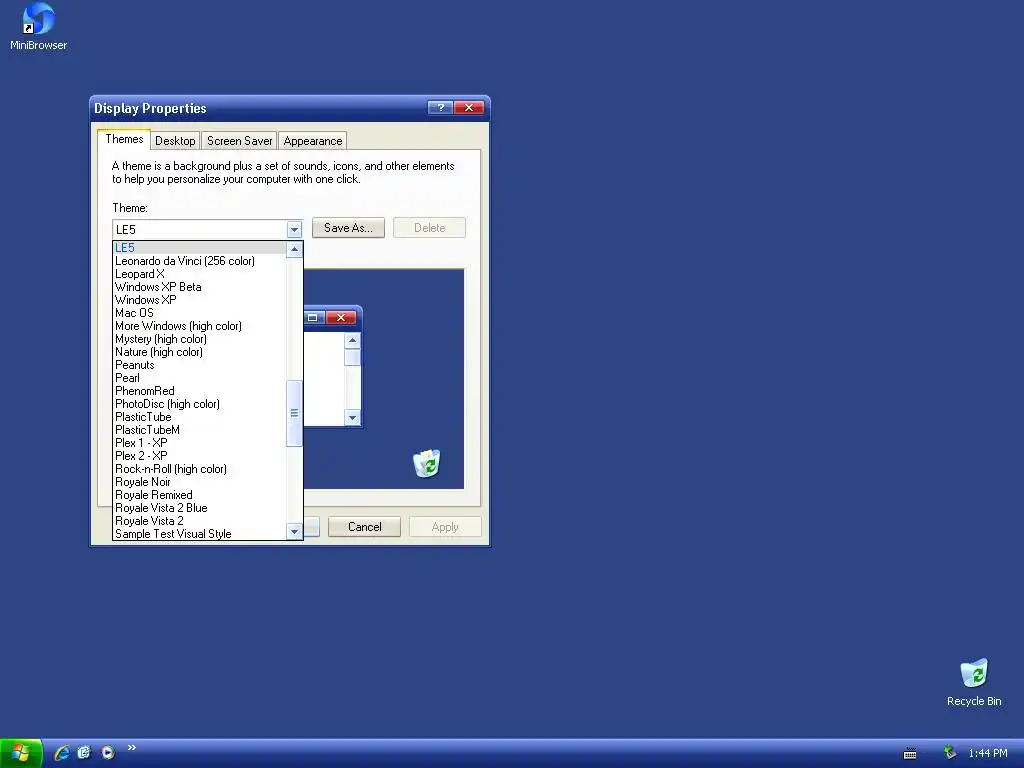The width and height of the screenshot is (1024, 768).
Task: Click the Windows Start button
Action: 21,753
